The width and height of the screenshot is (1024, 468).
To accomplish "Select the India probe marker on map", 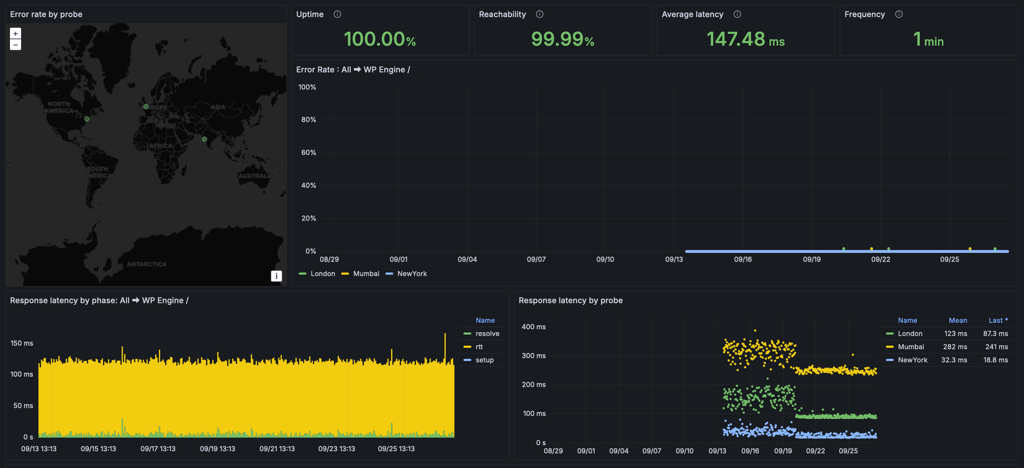I will (x=204, y=139).
